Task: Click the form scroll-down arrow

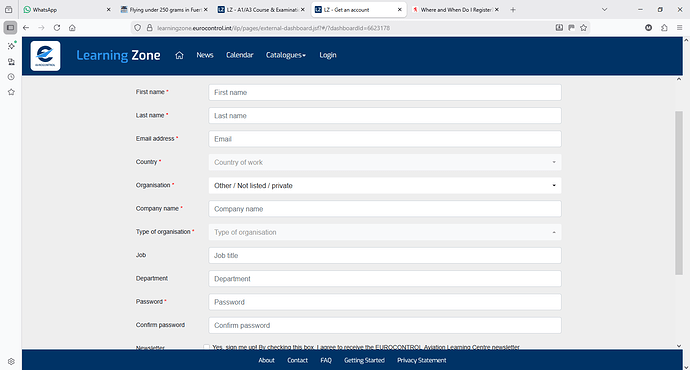Action: point(679,346)
